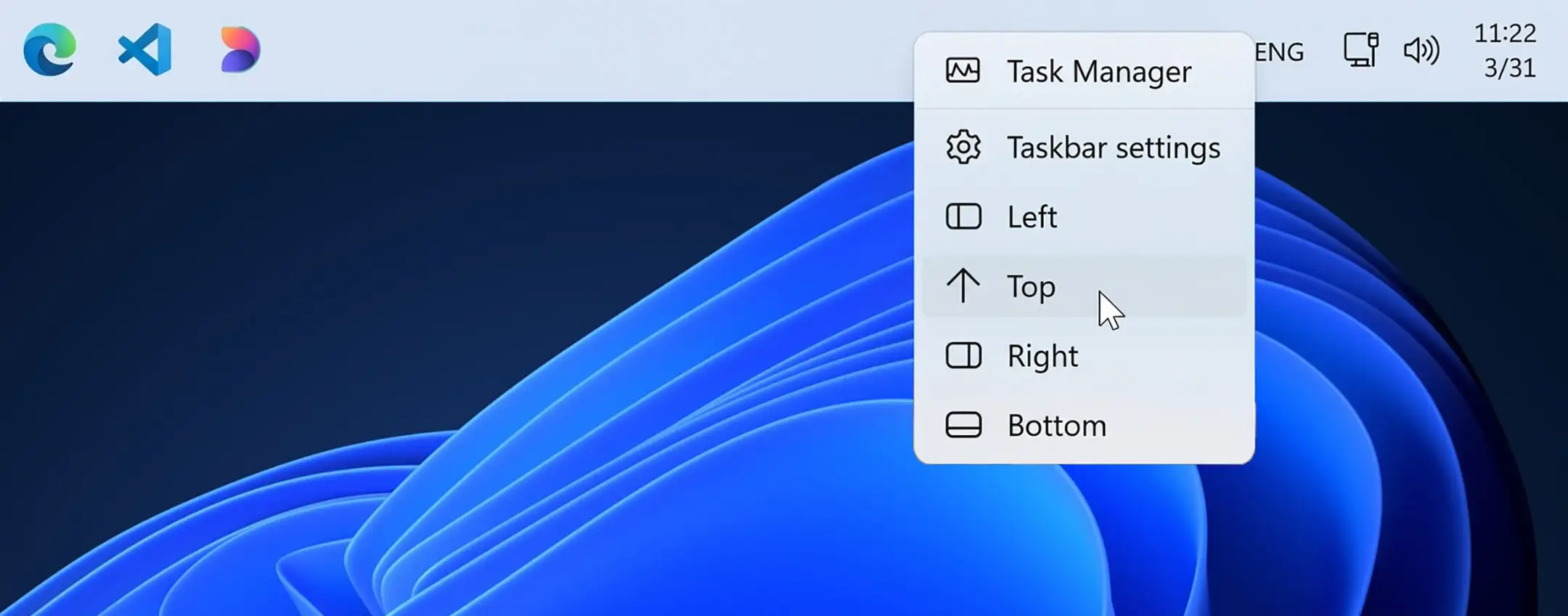Select Top taskbar position
1568x616 pixels.
pyautogui.click(x=1085, y=286)
